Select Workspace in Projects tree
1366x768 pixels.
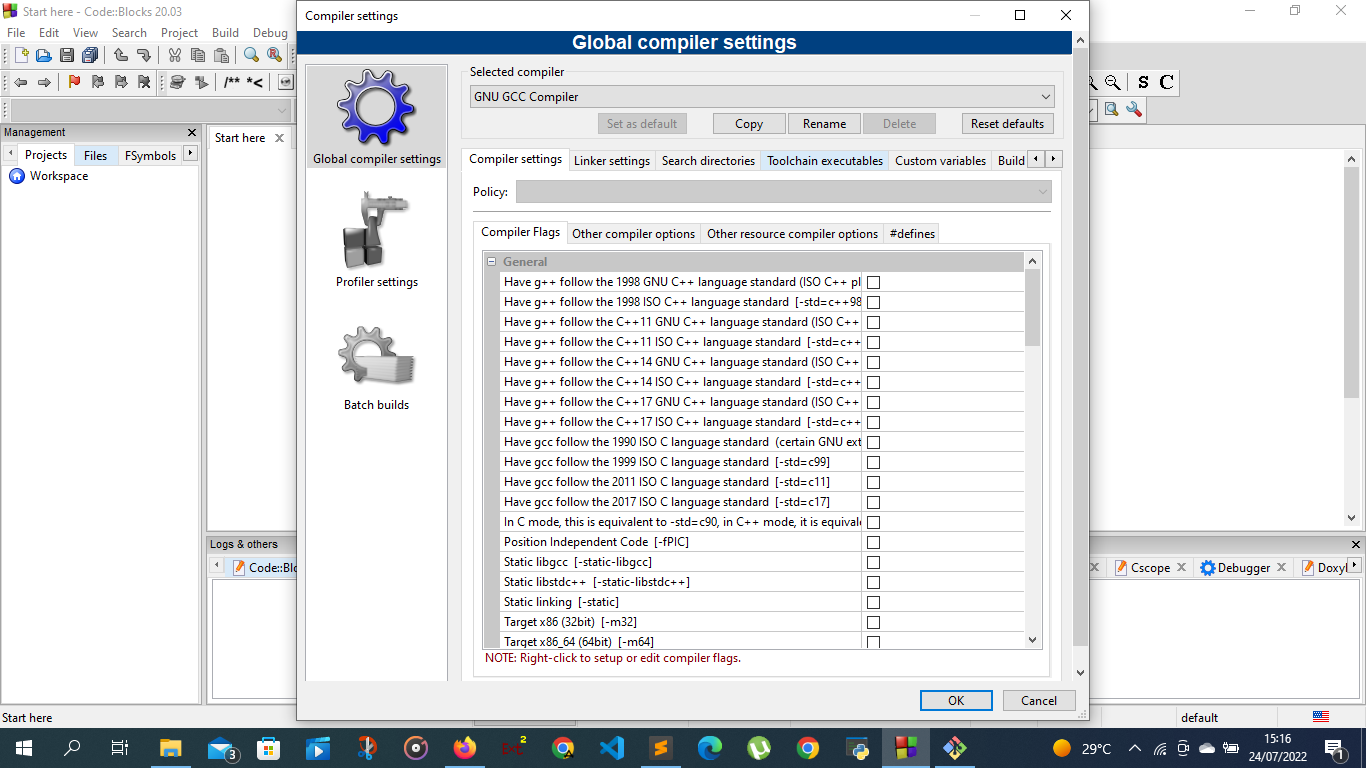58,176
